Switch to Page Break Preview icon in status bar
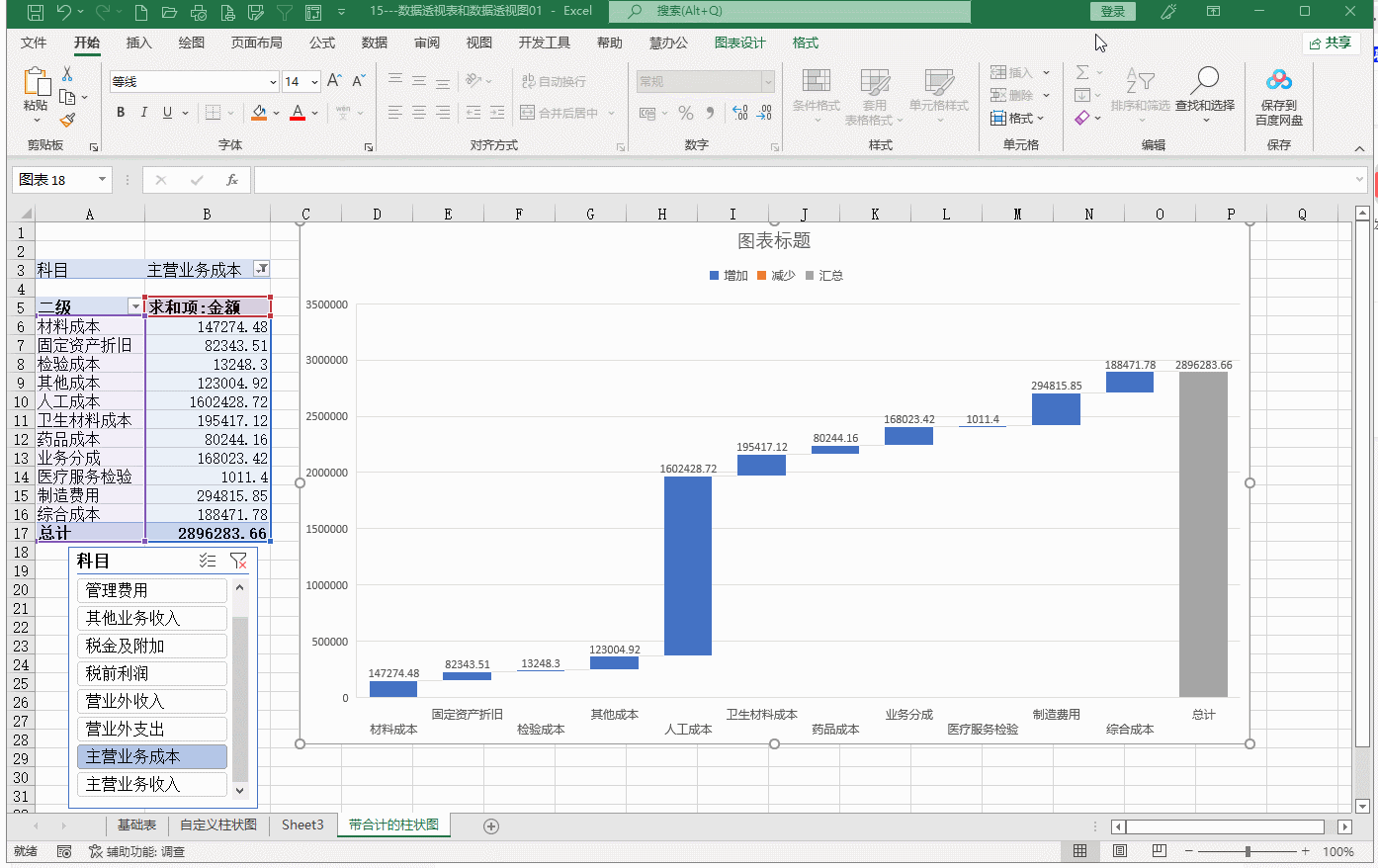The image size is (1378, 868). (1160, 851)
